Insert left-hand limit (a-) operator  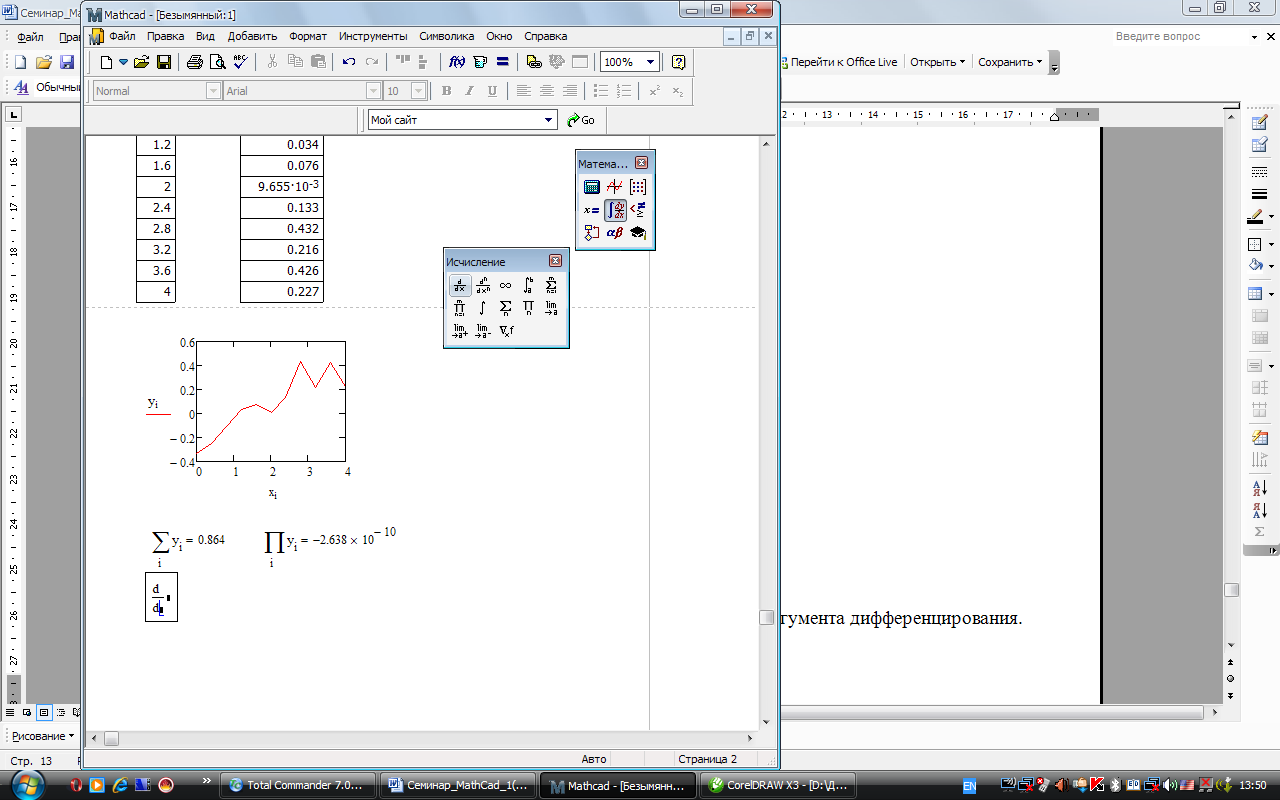click(x=483, y=331)
